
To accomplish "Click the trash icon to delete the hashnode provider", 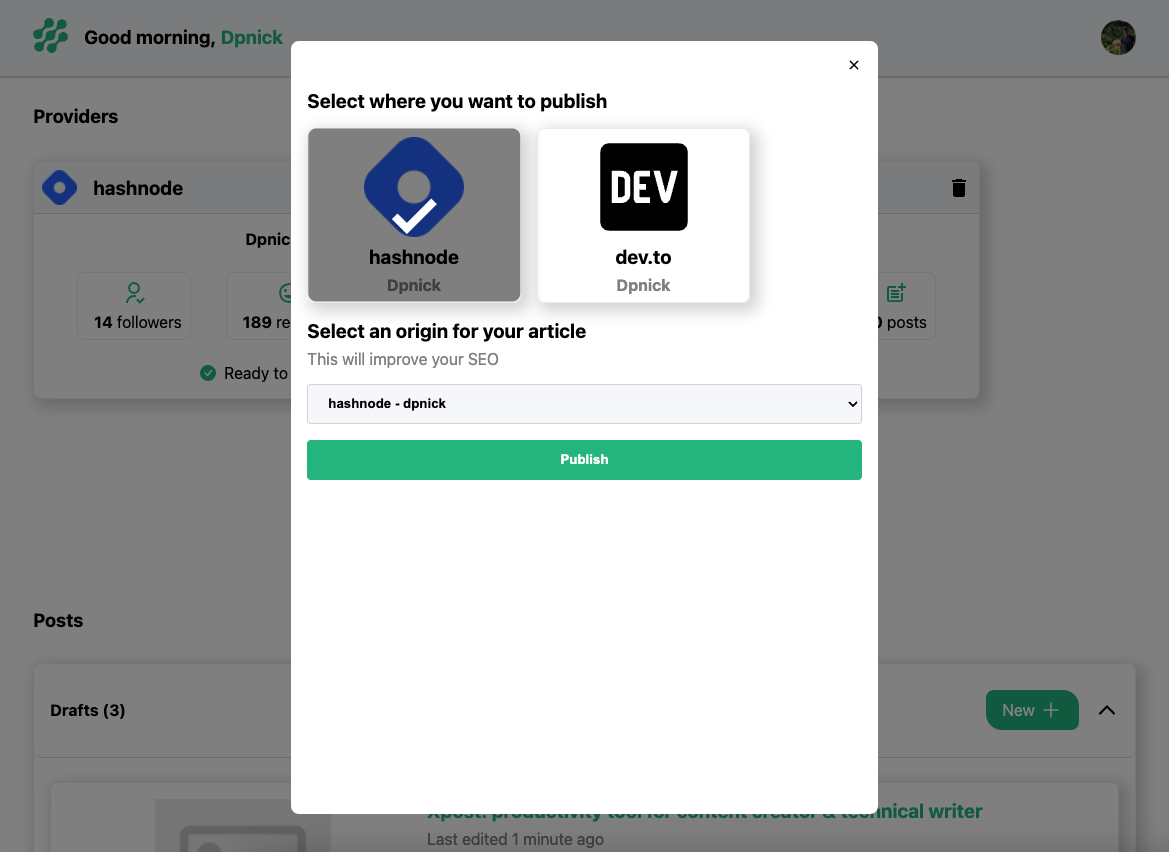I will point(958,187).
